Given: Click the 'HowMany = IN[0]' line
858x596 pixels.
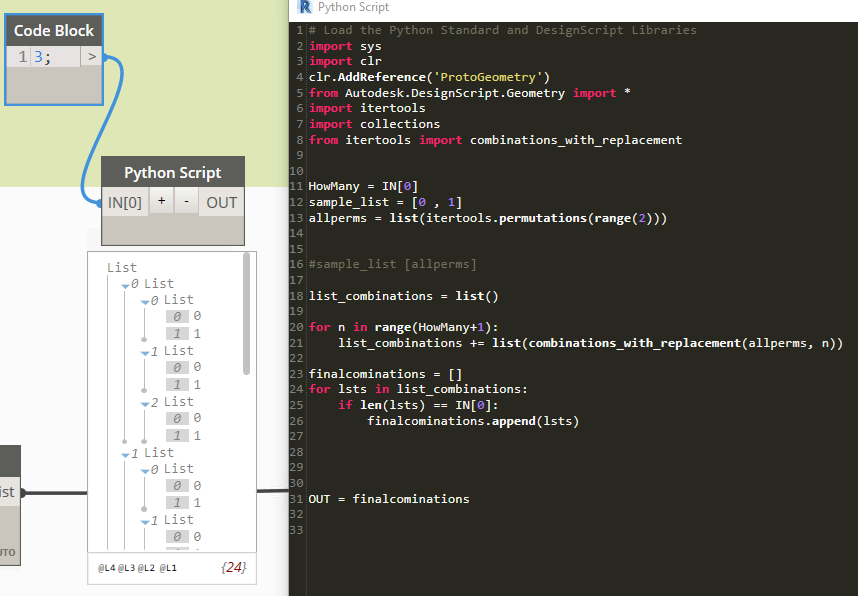Looking at the screenshot, I should 363,187.
